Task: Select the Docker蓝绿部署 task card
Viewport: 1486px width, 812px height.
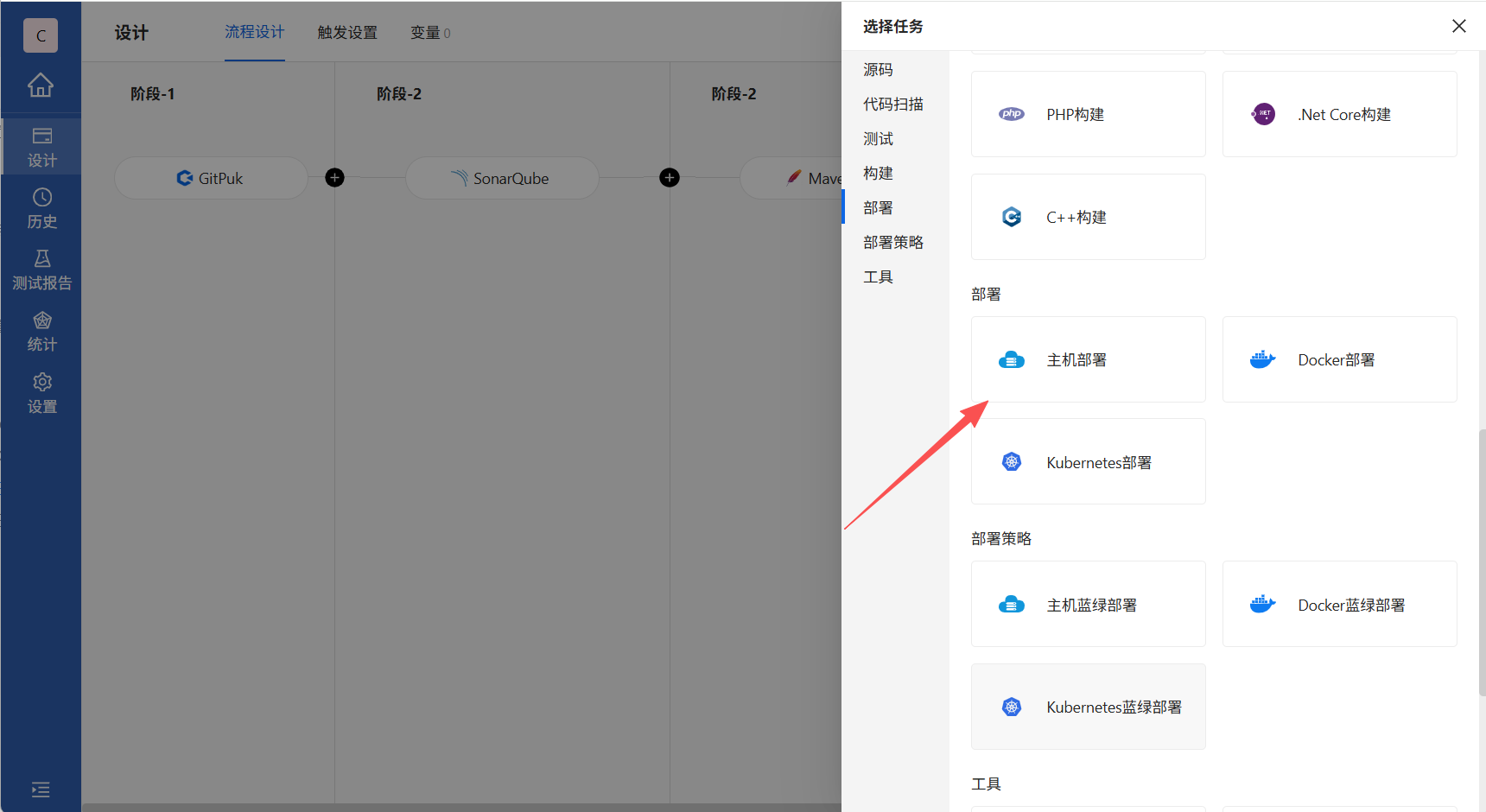Action: [x=1340, y=604]
